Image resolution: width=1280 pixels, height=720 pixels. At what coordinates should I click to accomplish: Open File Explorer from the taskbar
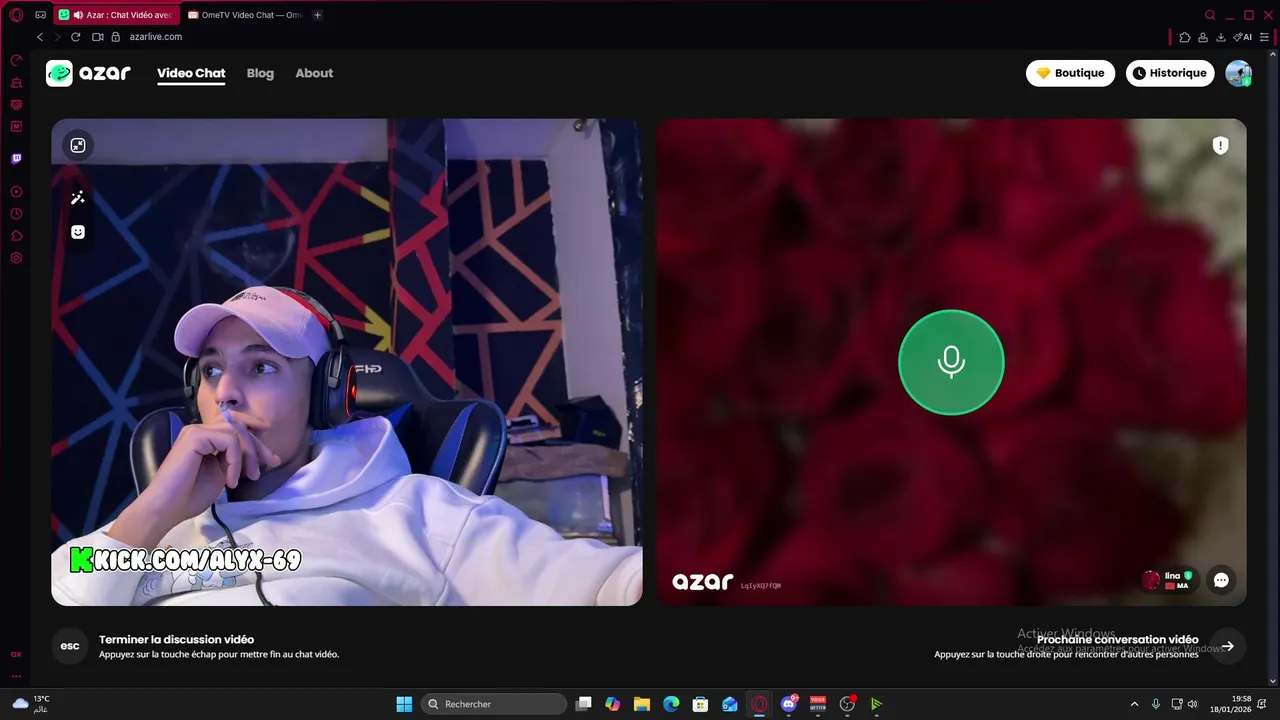(642, 704)
